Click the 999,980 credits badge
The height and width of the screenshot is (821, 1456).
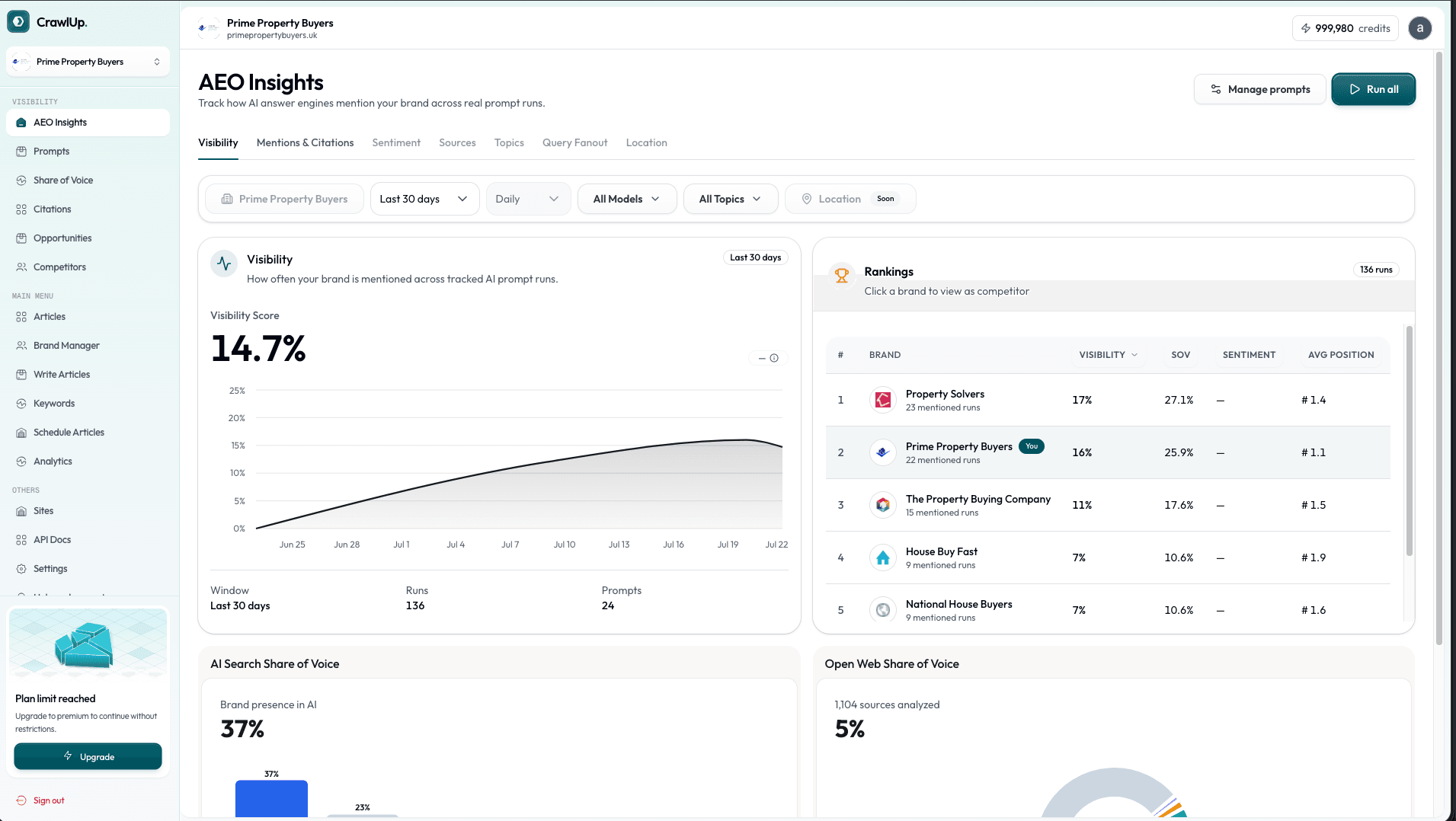point(1346,28)
